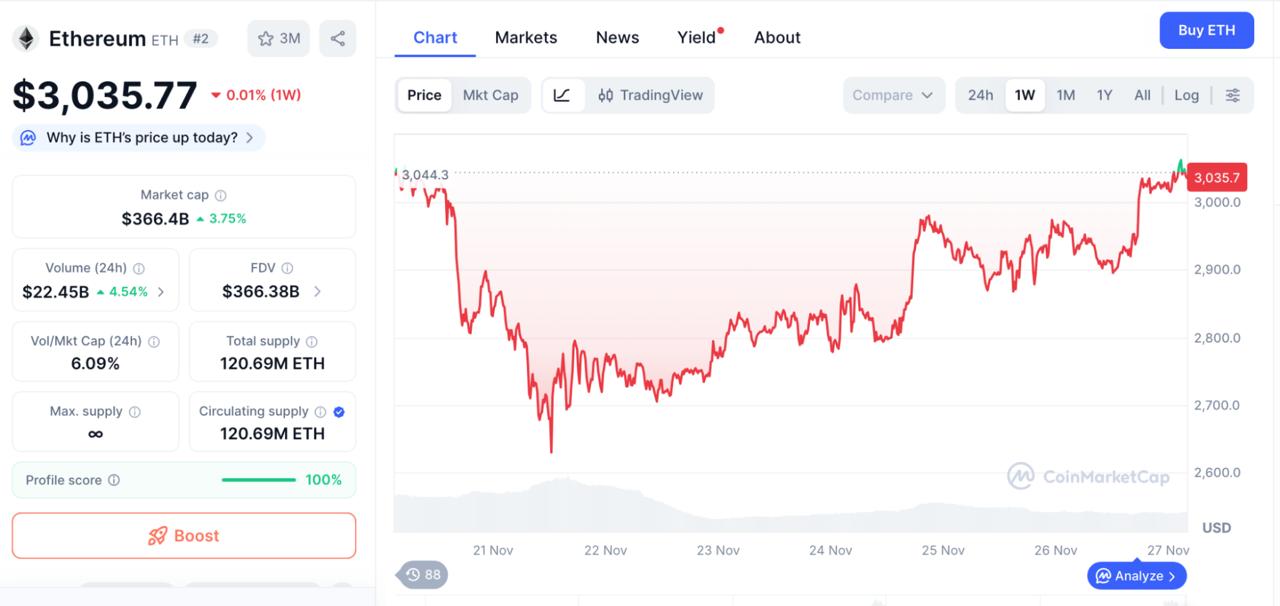Image resolution: width=1280 pixels, height=606 pixels.
Task: Select the line chart view icon
Action: [x=563, y=95]
